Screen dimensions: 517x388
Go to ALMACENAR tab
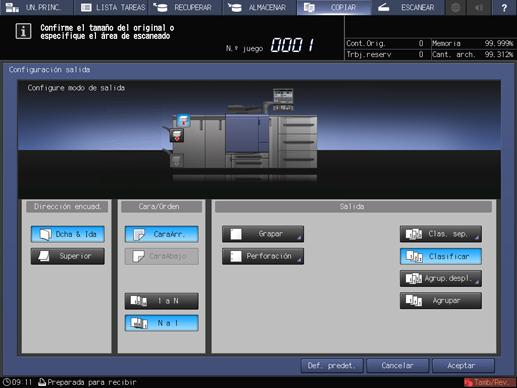pyautogui.click(x=260, y=7)
